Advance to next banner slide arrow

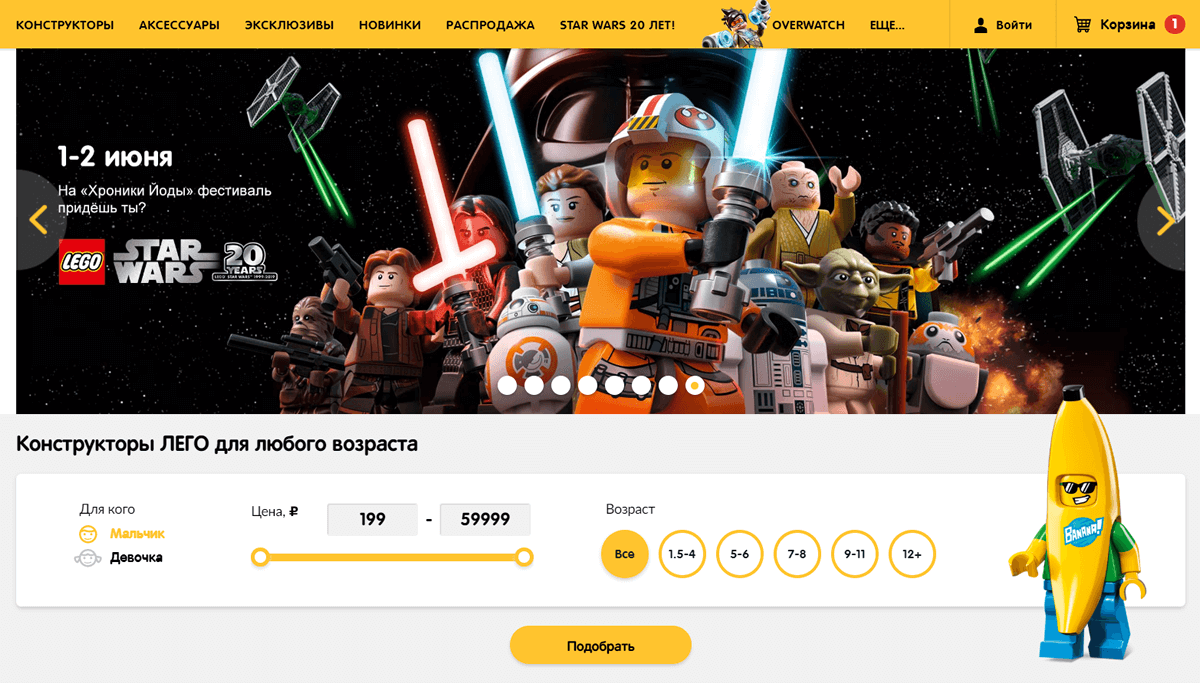pos(1165,220)
